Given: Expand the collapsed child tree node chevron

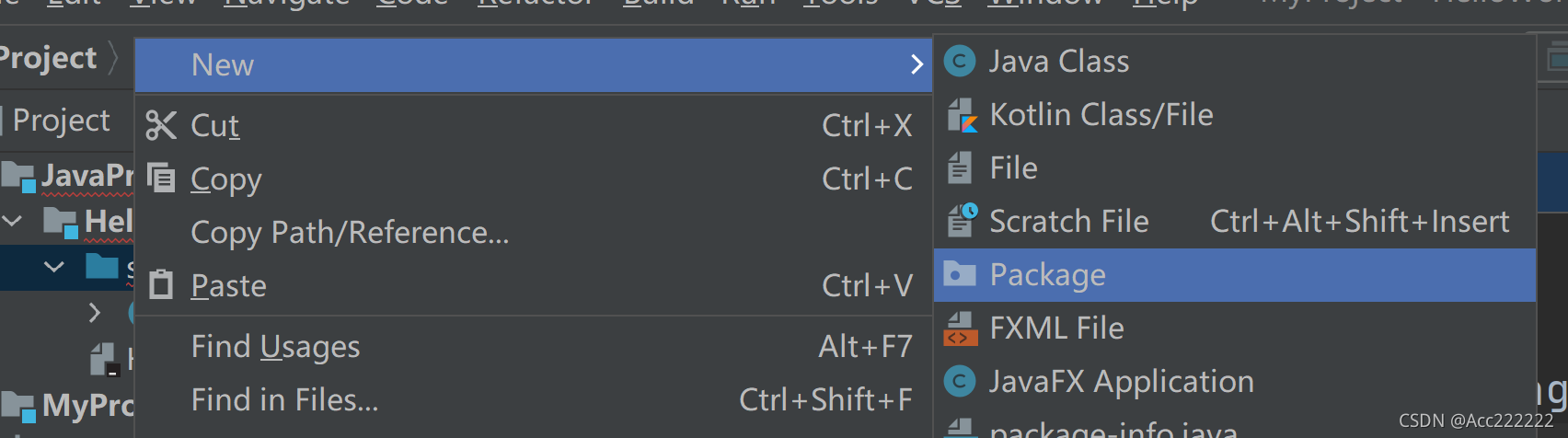Looking at the screenshot, I should 94,313.
